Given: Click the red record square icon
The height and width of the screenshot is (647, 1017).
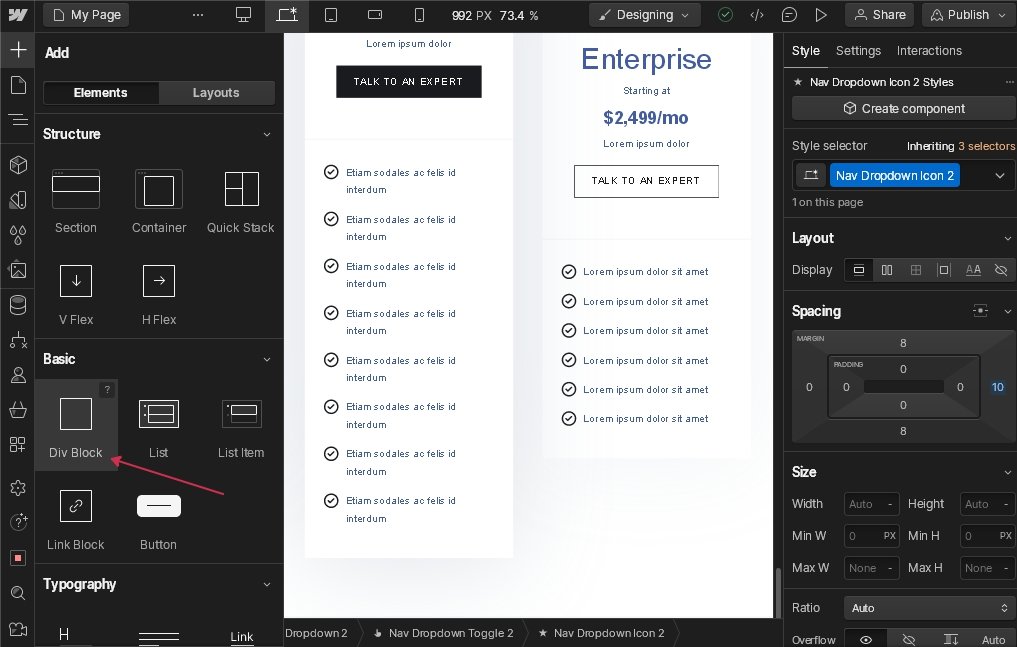Looking at the screenshot, I should [x=18, y=558].
